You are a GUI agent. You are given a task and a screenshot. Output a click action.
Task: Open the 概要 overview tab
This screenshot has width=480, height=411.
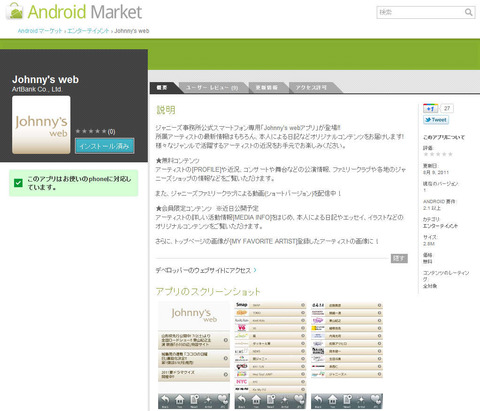coord(163,88)
